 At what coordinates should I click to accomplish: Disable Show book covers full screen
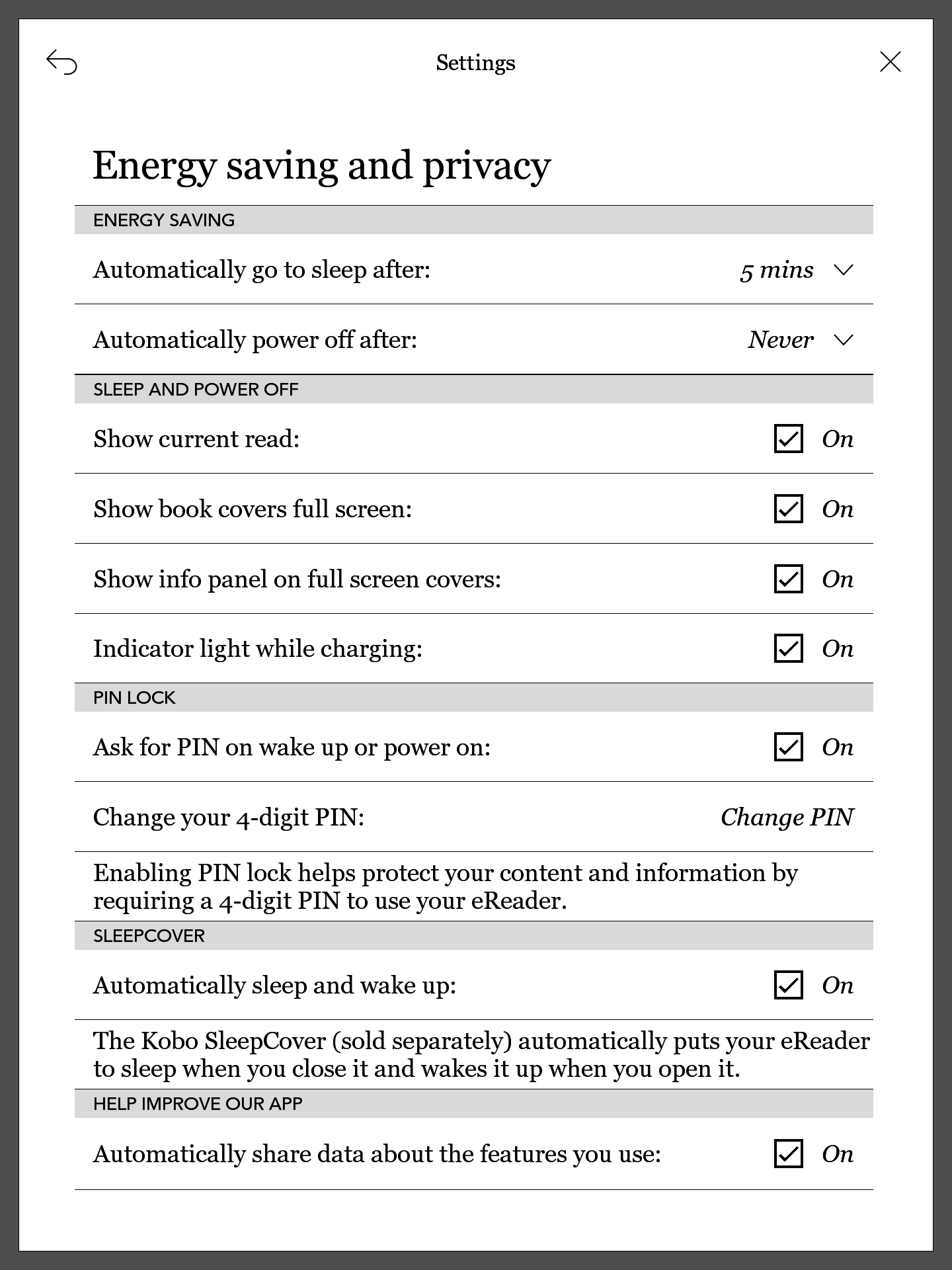pos(788,509)
